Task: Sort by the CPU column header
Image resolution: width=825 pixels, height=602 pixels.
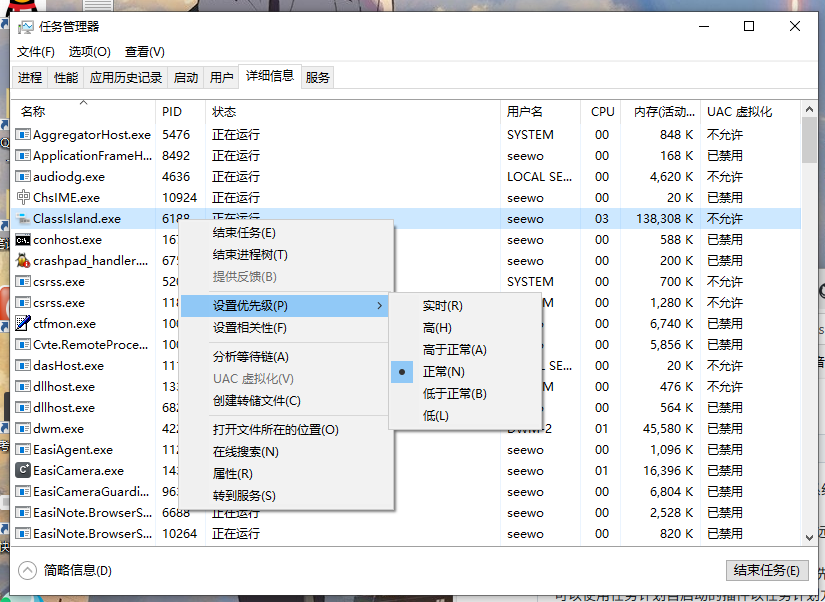Action: (x=600, y=112)
